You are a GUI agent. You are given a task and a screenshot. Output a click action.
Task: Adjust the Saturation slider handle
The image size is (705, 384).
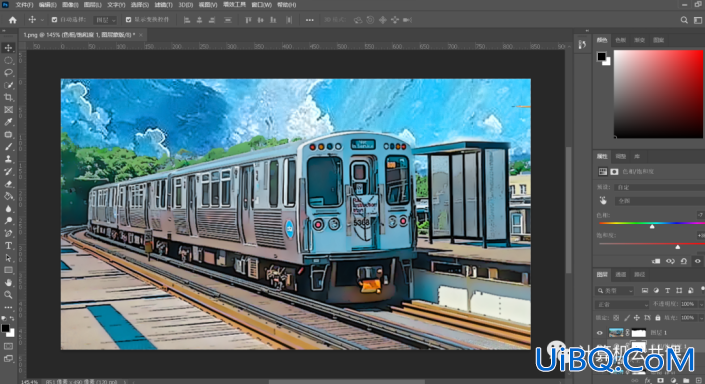678,247
